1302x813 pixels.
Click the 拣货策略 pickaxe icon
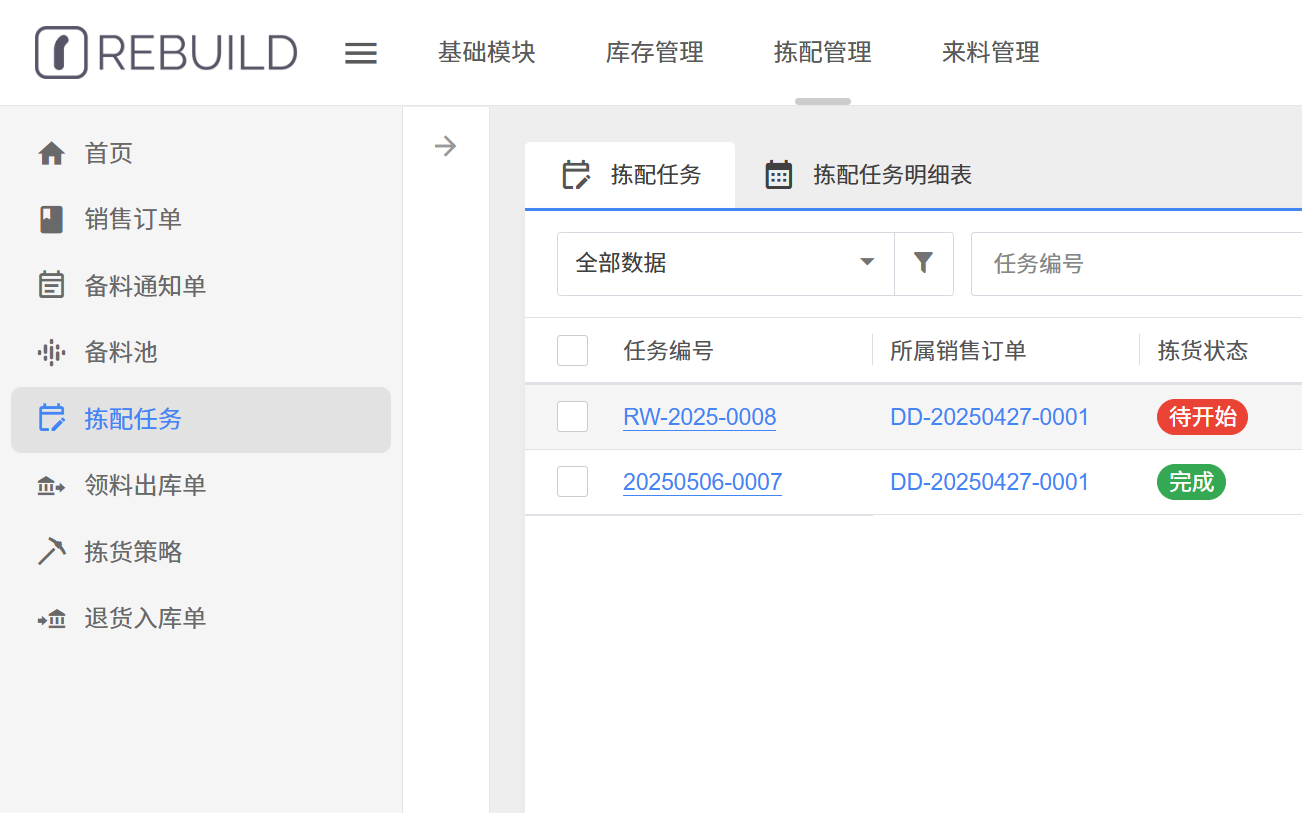51,552
